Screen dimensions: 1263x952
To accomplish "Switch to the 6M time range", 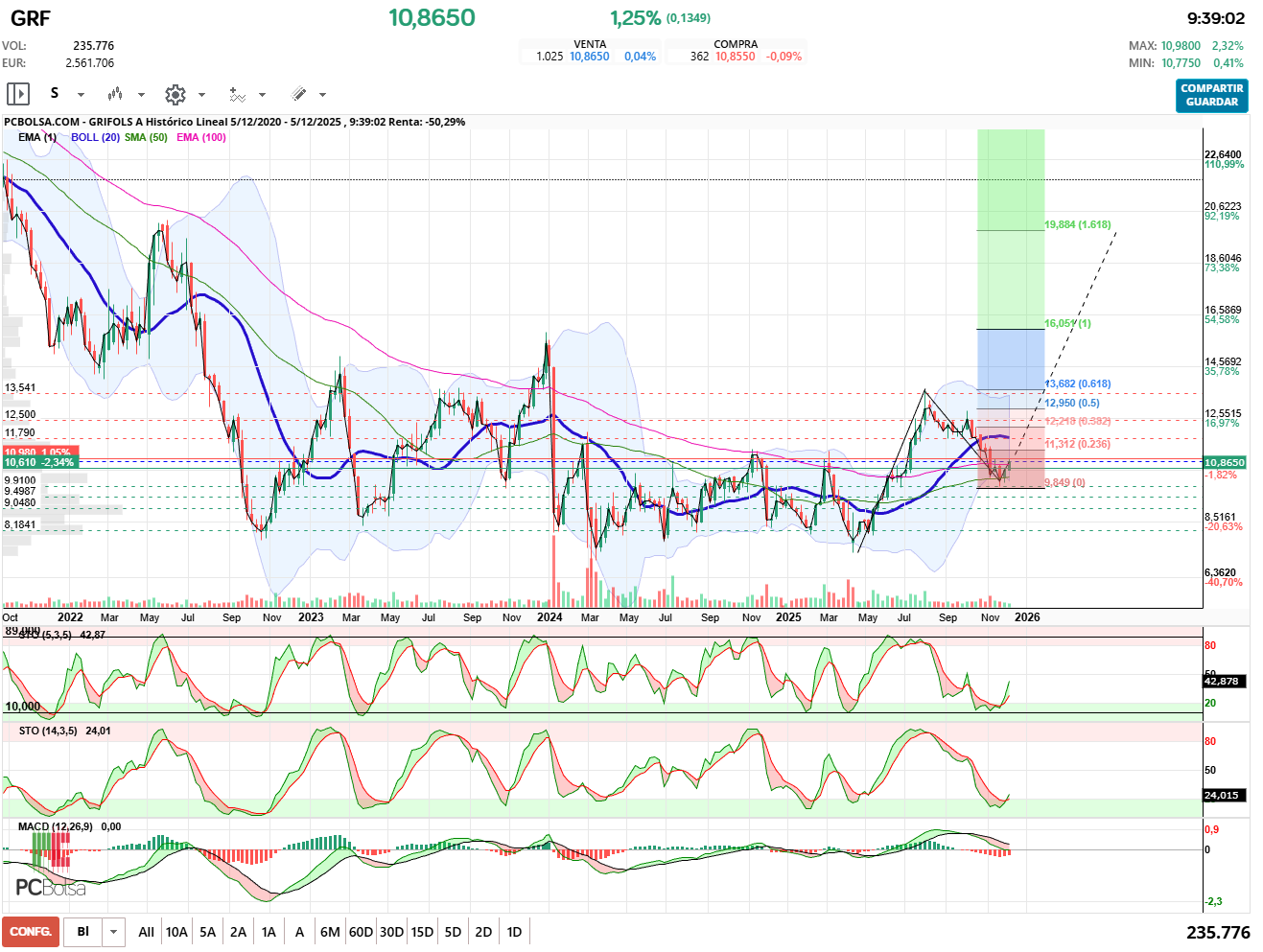I will tap(330, 932).
